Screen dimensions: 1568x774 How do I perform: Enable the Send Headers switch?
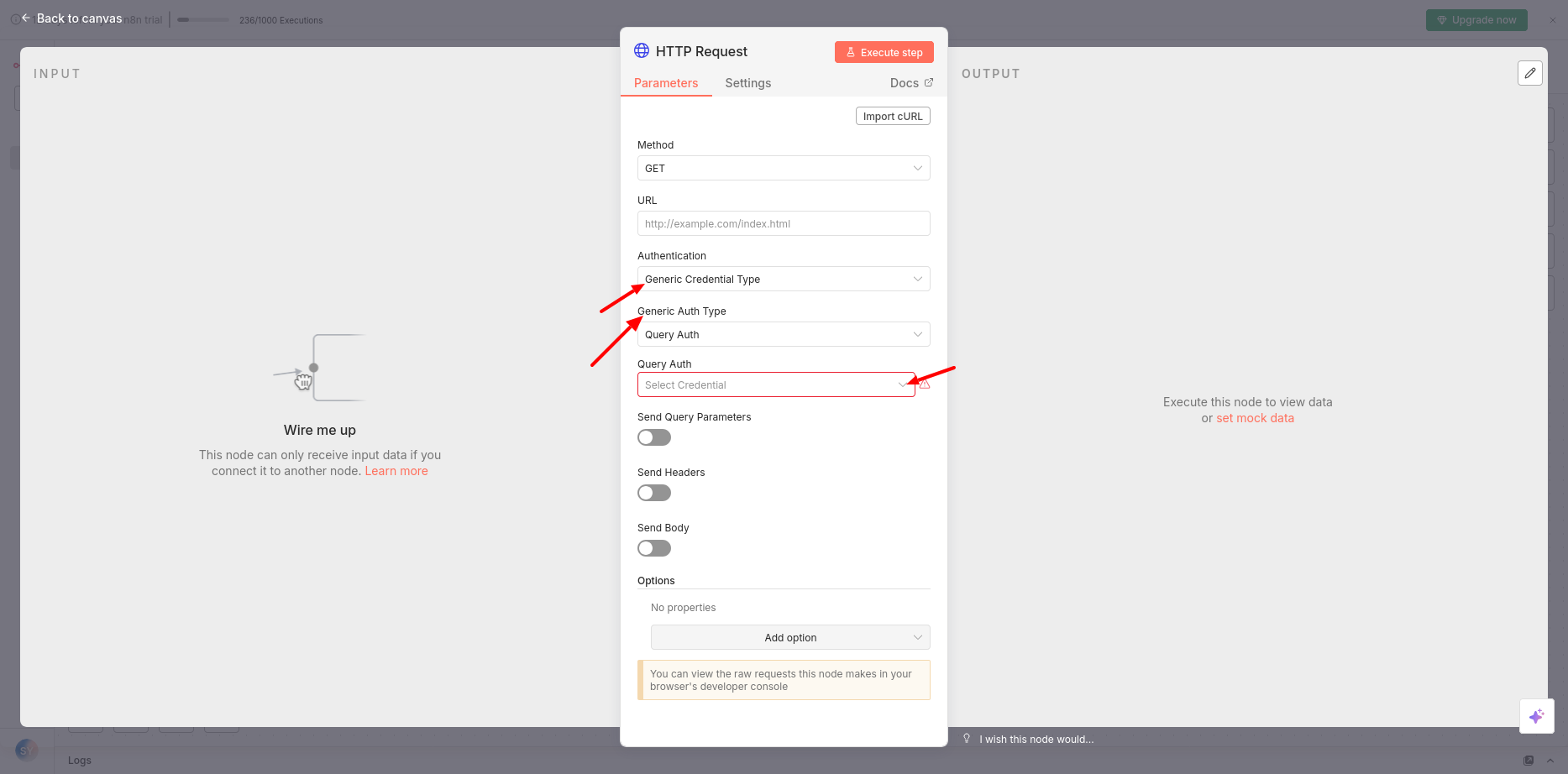[654, 493]
